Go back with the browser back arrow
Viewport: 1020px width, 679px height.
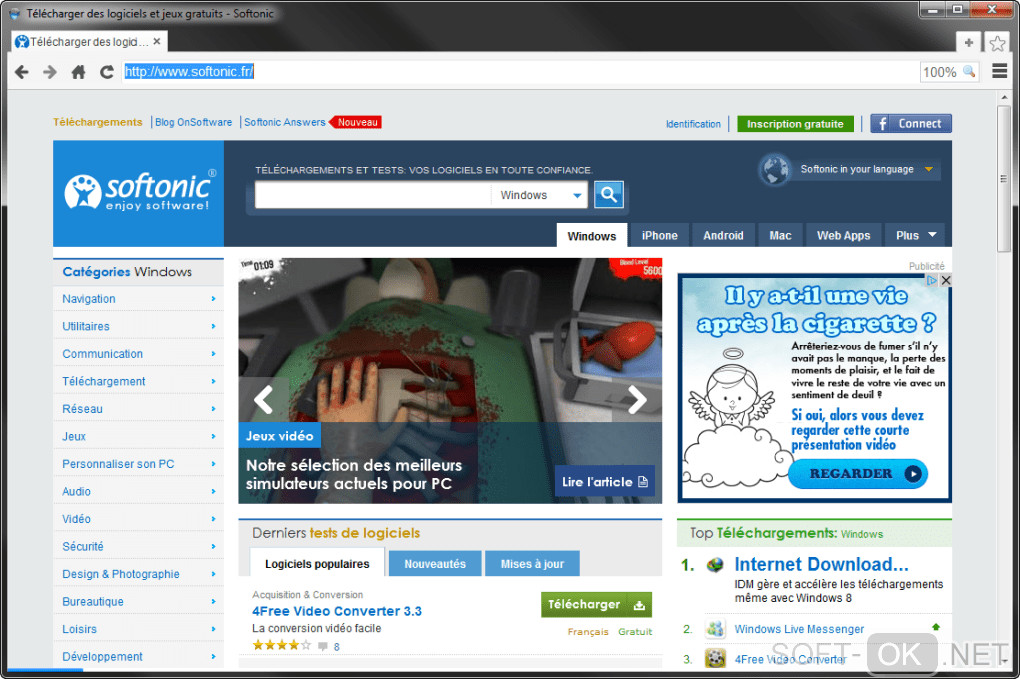pos(21,72)
